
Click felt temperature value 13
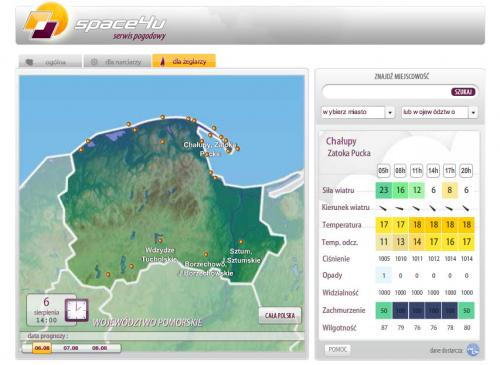400,242
